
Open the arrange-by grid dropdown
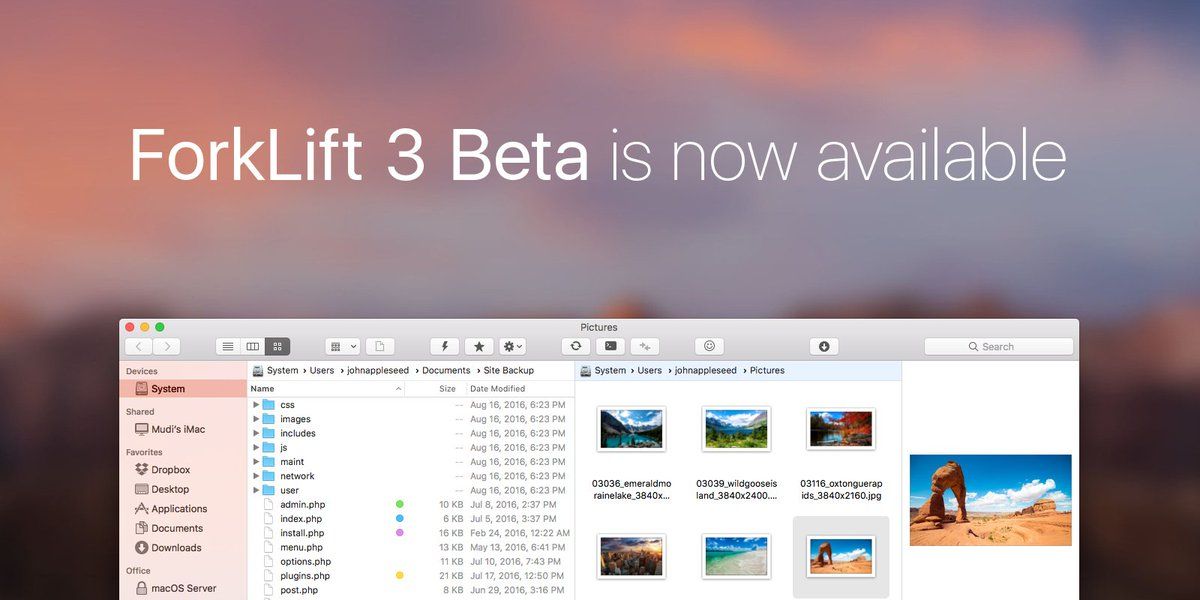pyautogui.click(x=343, y=346)
